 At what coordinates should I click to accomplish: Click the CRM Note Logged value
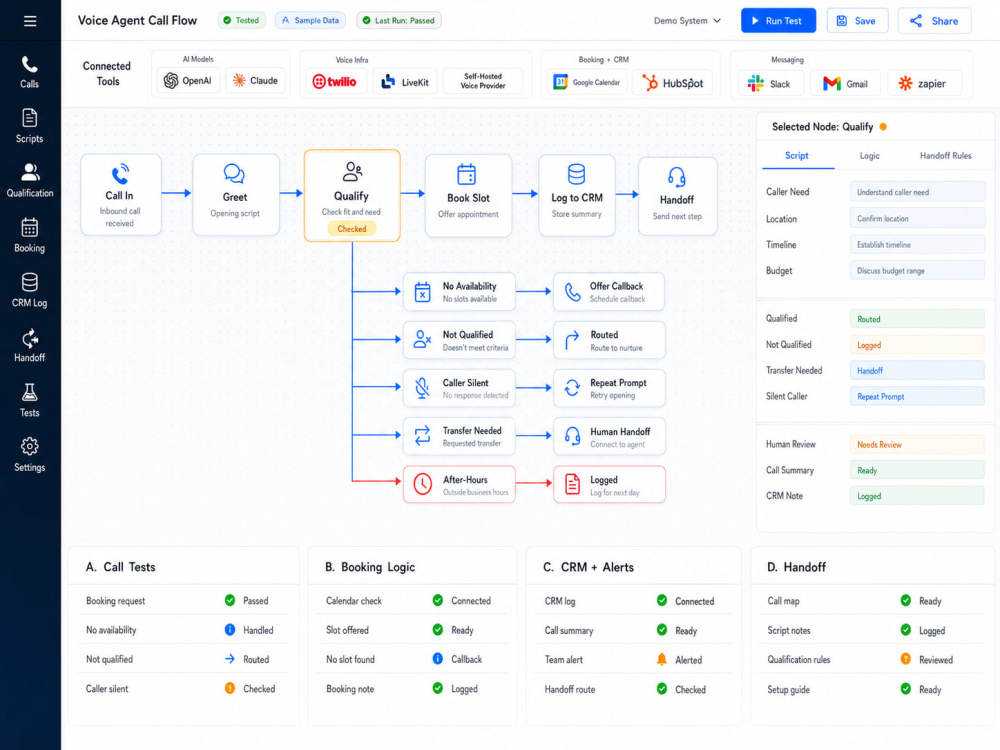click(x=917, y=496)
